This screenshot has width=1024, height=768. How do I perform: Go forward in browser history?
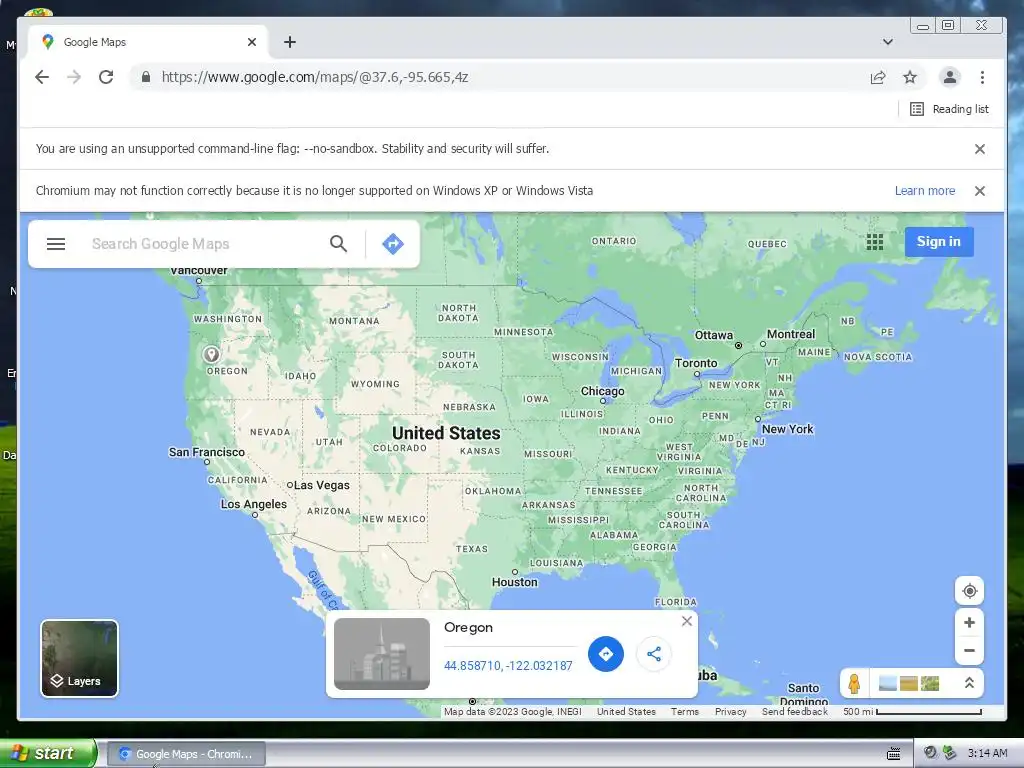click(x=74, y=77)
